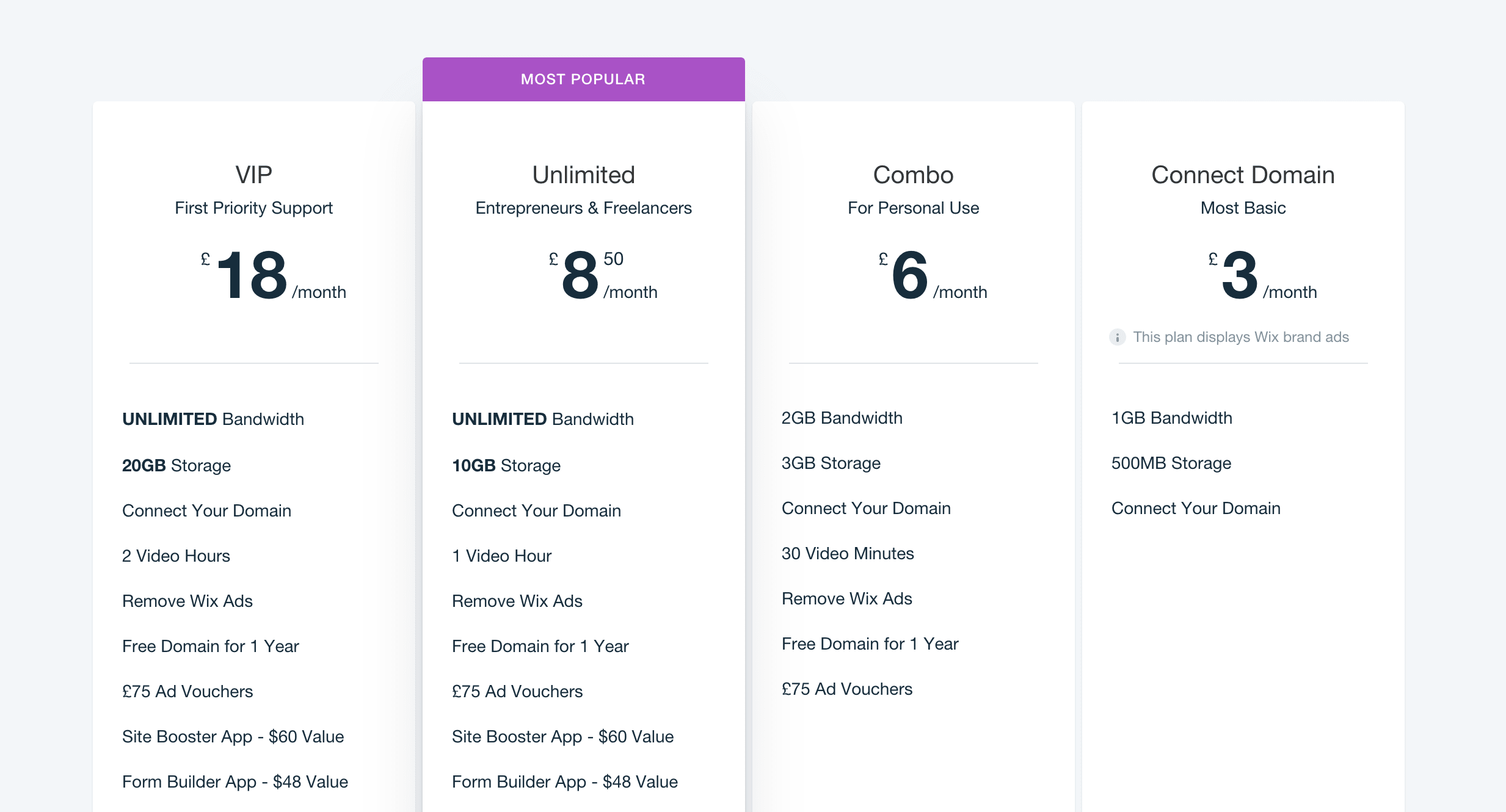Click 'Remove Wix Ads' in Unlimited plan
Image resolution: width=1506 pixels, height=812 pixels.
pos(517,601)
